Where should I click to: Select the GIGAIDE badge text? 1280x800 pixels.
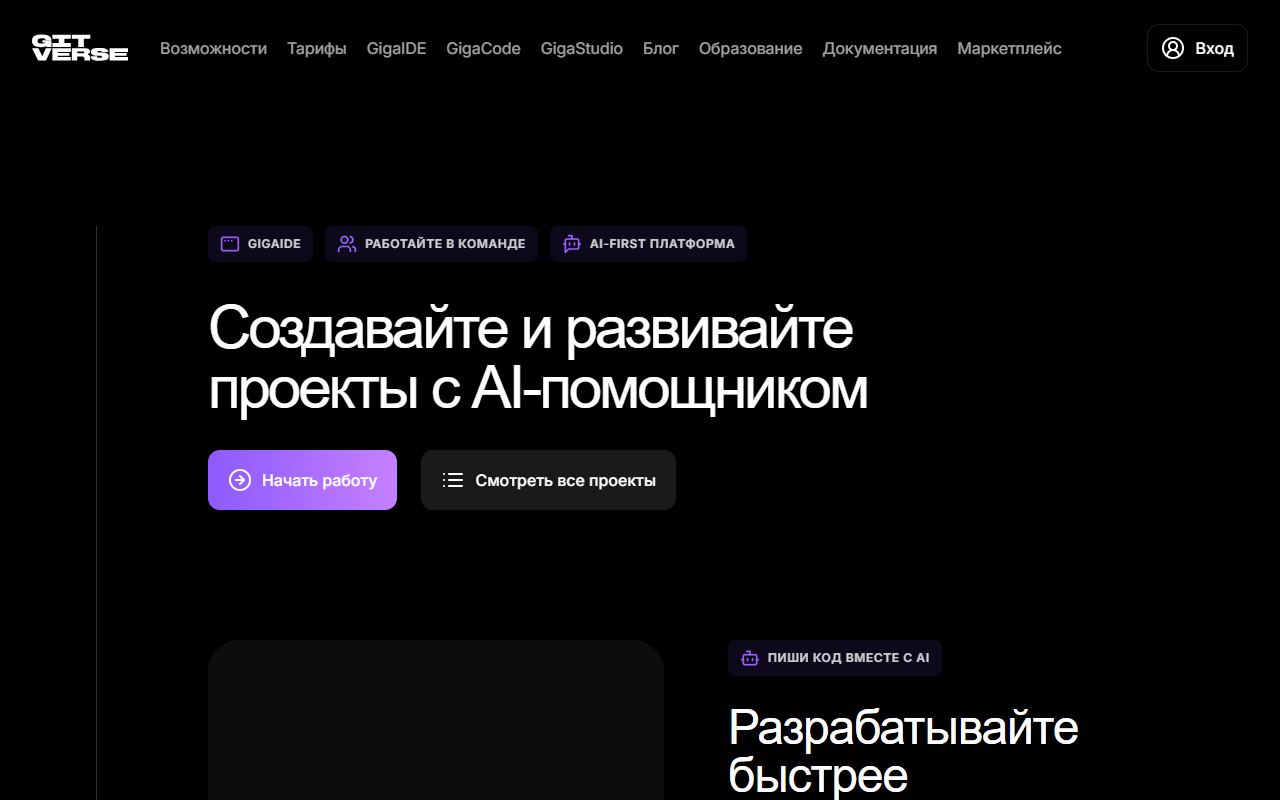274,244
